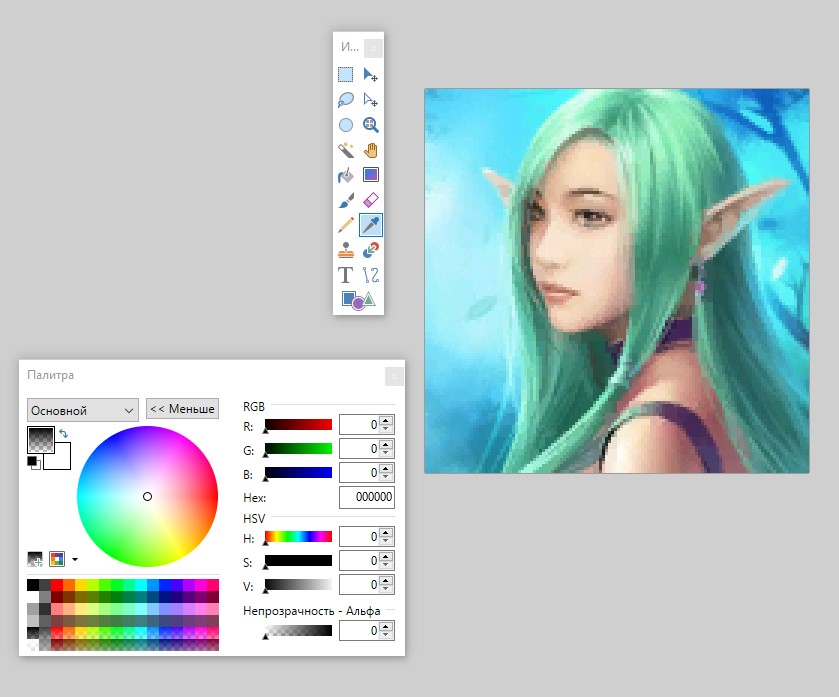This screenshot has width=839, height=697.
Task: Select the Color Picker eyedropper tool
Action: click(x=370, y=225)
